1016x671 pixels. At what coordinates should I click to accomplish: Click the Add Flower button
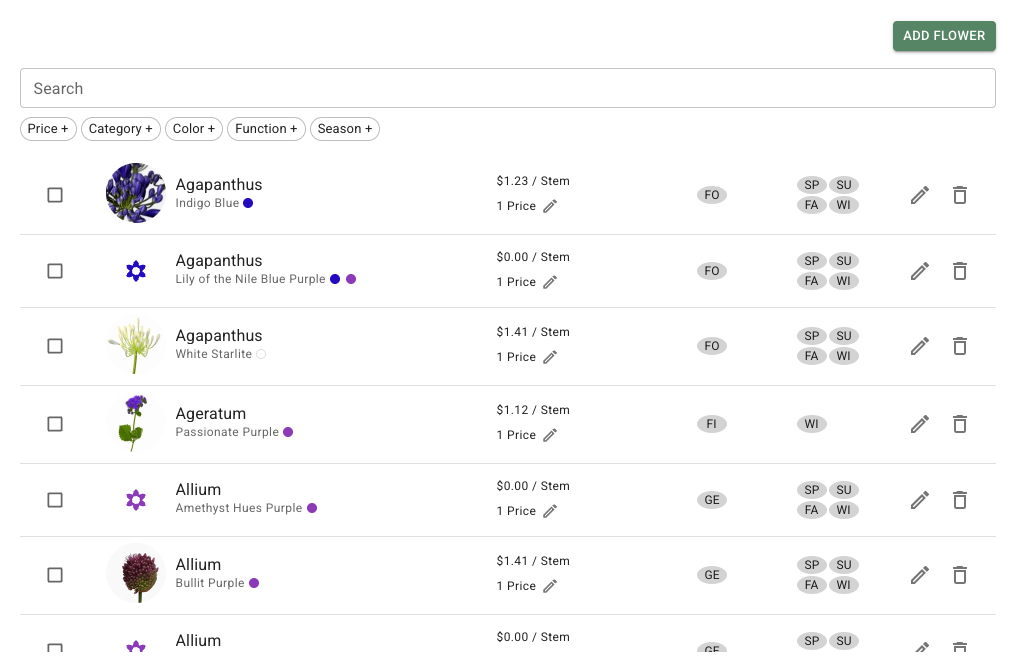click(944, 36)
